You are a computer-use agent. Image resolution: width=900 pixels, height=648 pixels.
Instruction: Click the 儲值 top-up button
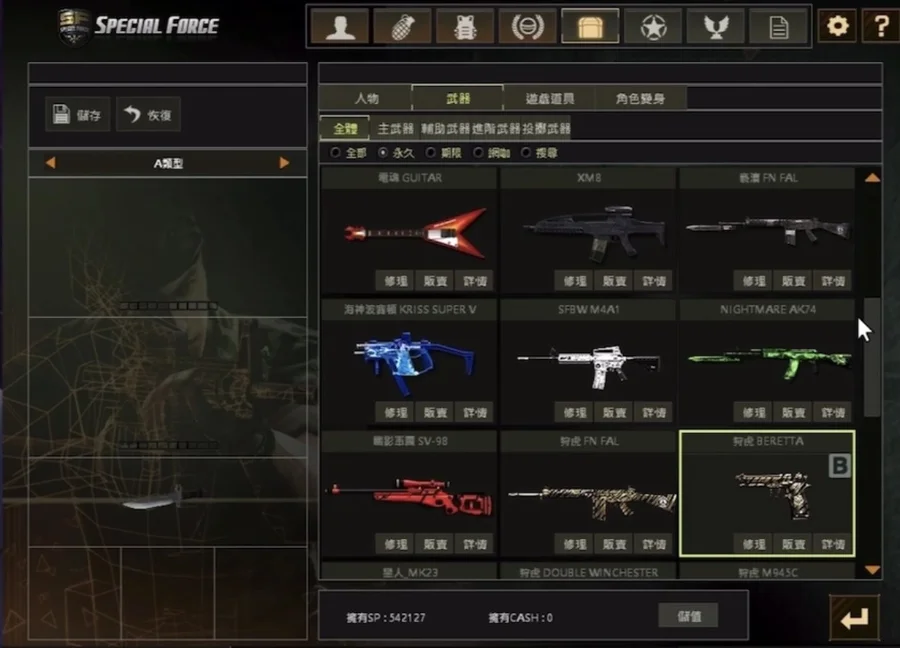[x=688, y=616]
